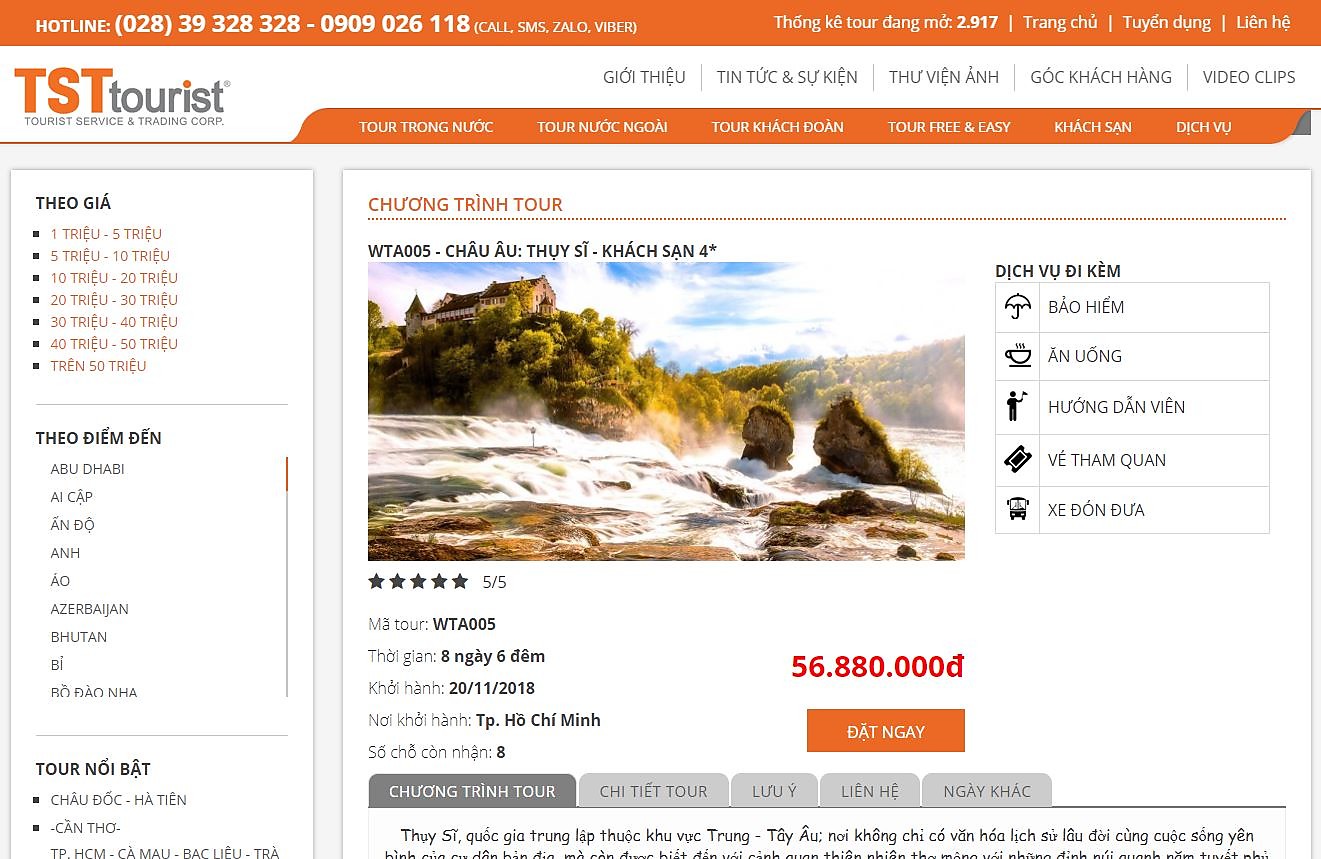The width and height of the screenshot is (1321, 859).
Task: Open the Tour nước ngoài menu
Action: (602, 127)
